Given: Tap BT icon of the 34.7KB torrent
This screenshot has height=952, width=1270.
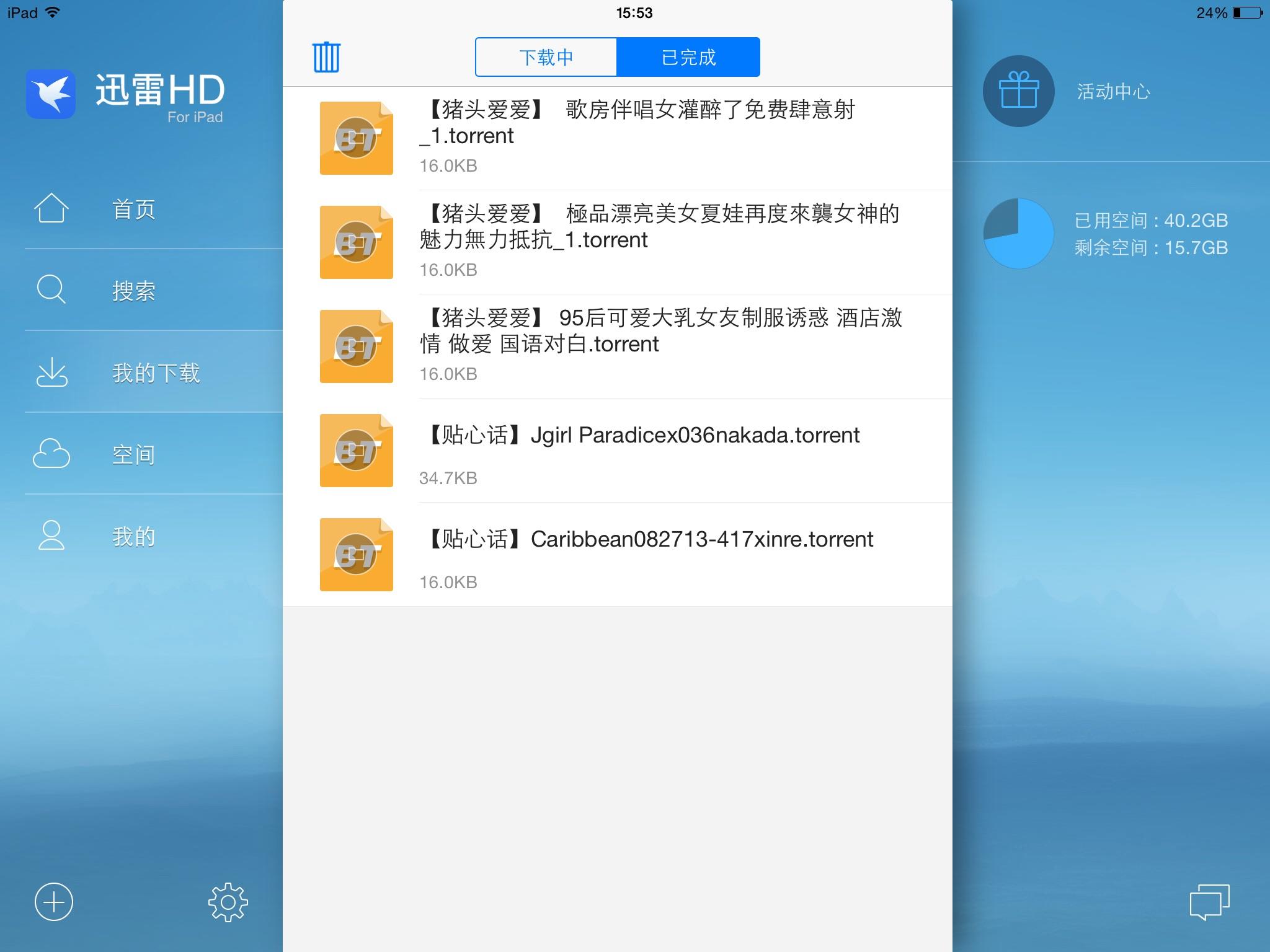Looking at the screenshot, I should click(x=356, y=450).
